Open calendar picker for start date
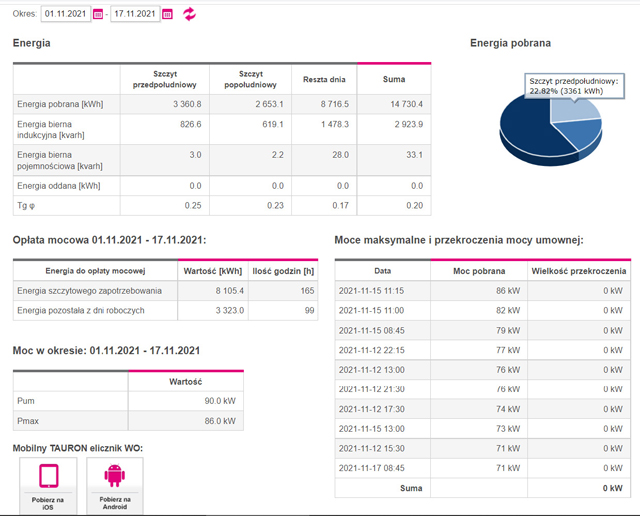640x516 pixels. pos(98,14)
